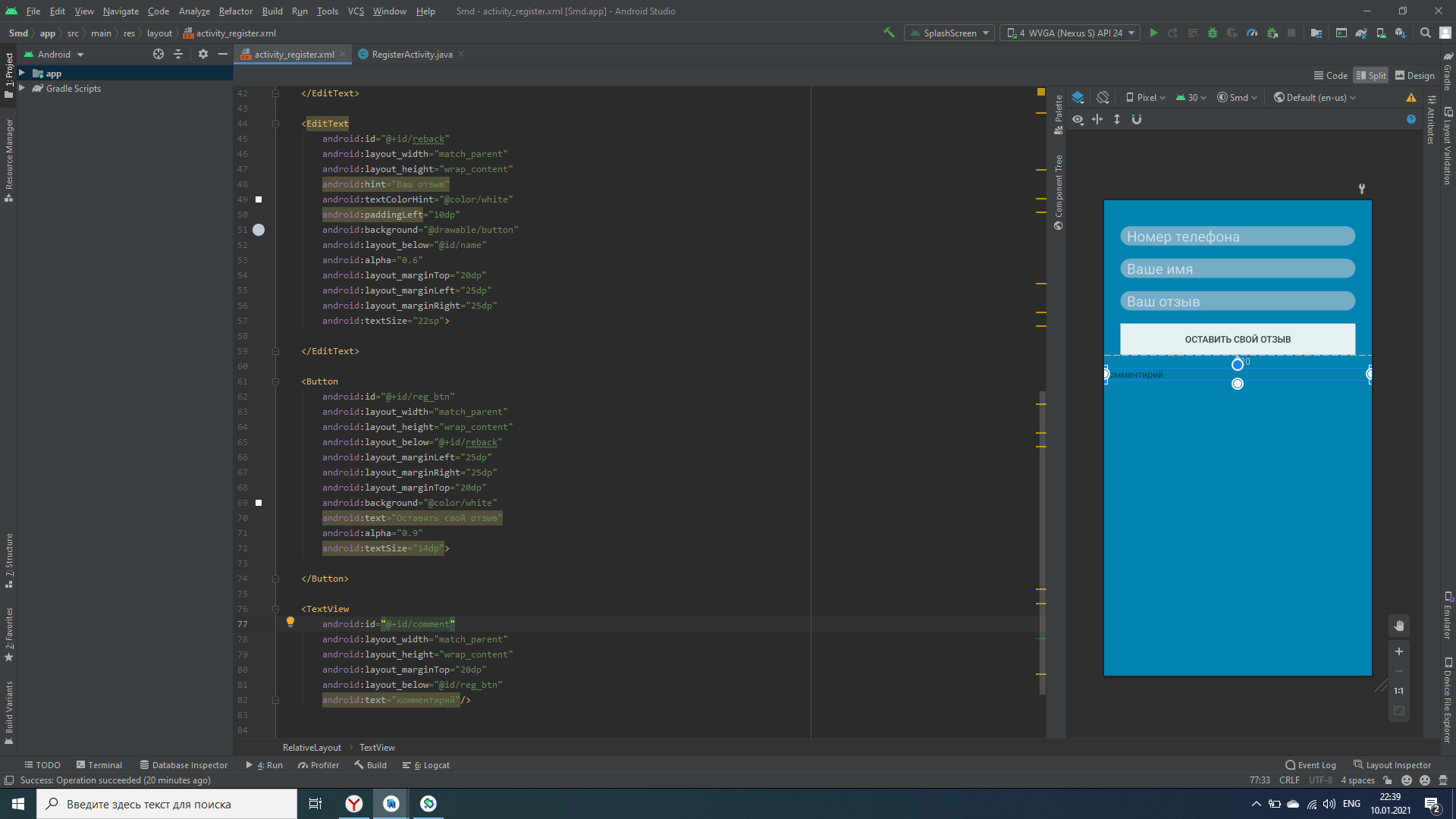Attach debugger to Android process icon
This screenshot has height=819, width=1456.
coord(1272,33)
